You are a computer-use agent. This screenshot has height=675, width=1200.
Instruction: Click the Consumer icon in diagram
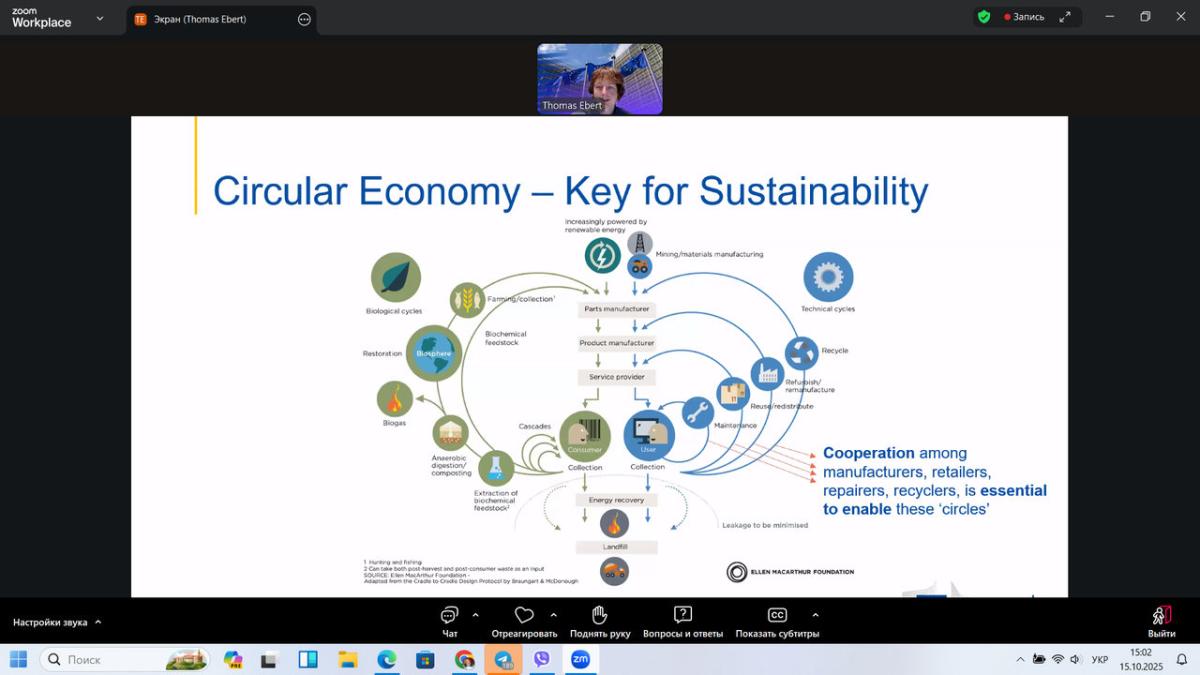coord(585,437)
